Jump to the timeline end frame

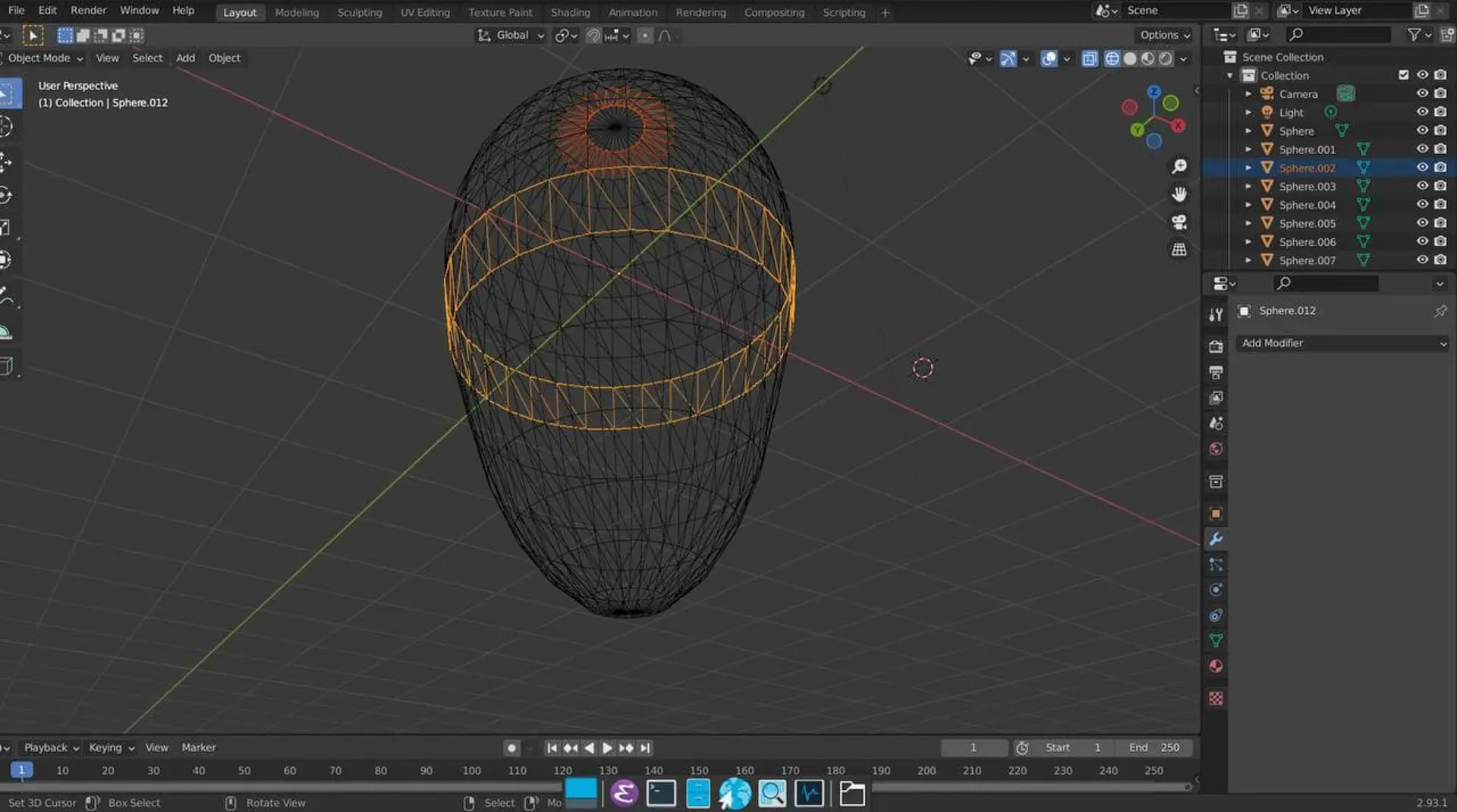[645, 748]
